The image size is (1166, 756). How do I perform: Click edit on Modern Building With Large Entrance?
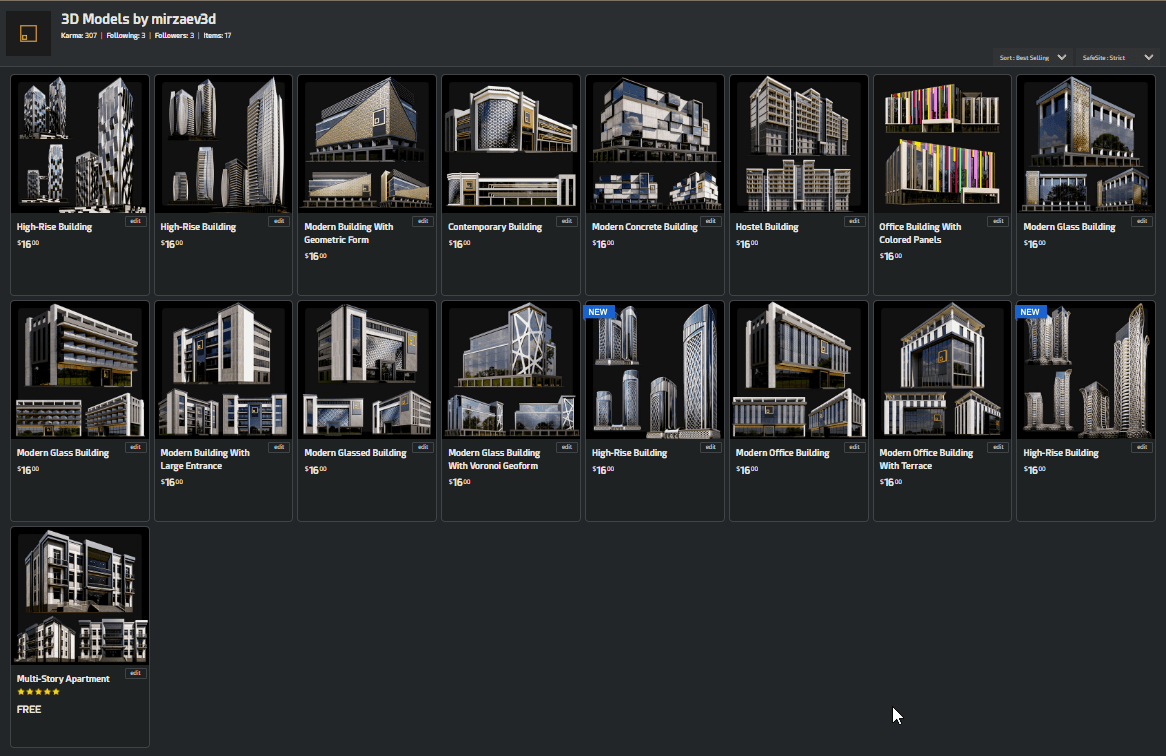(279, 447)
